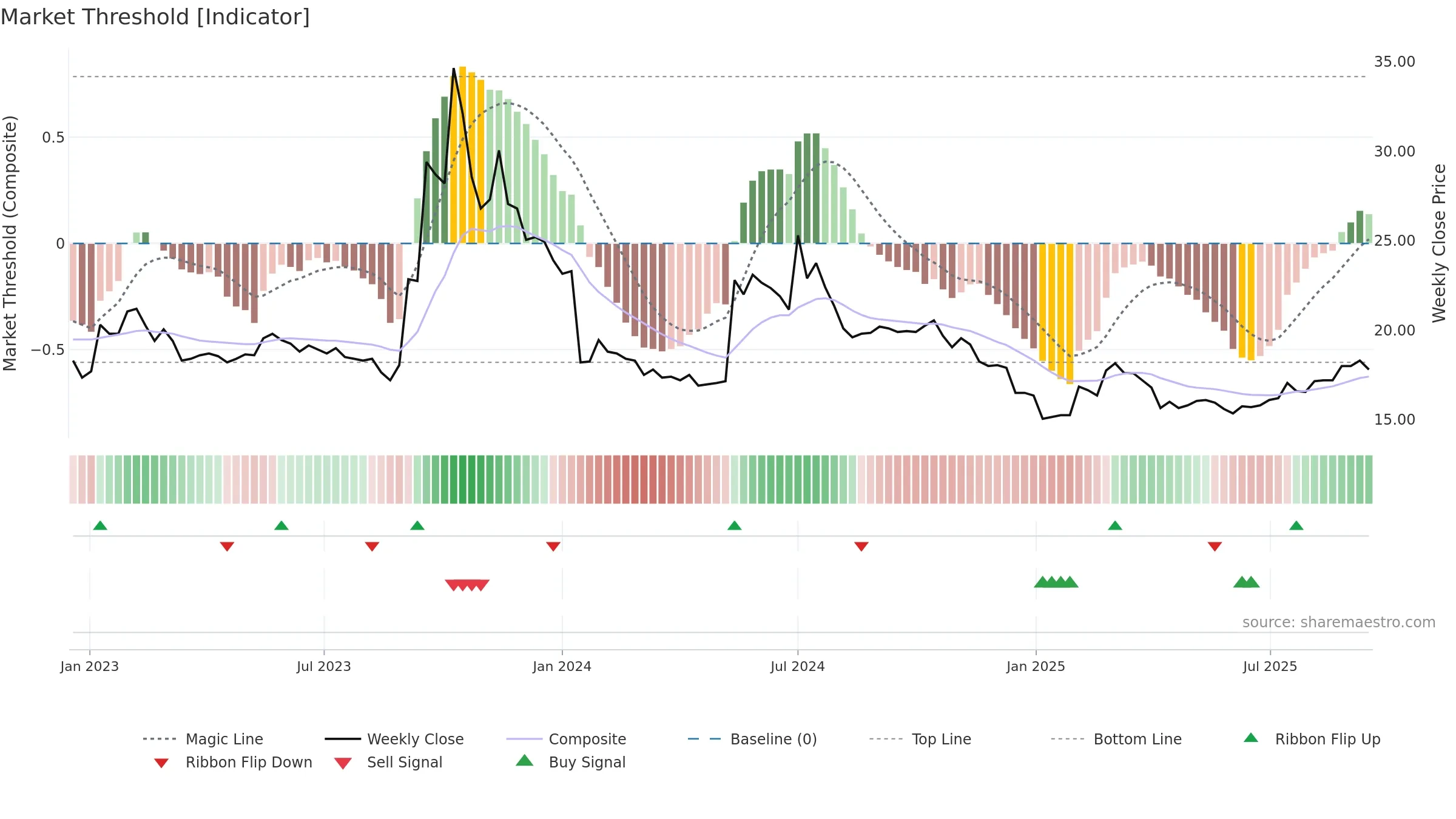1456x819 pixels.
Task: Click the Ribbon Flip Down marker after Jul 2023
Action: tap(372, 547)
